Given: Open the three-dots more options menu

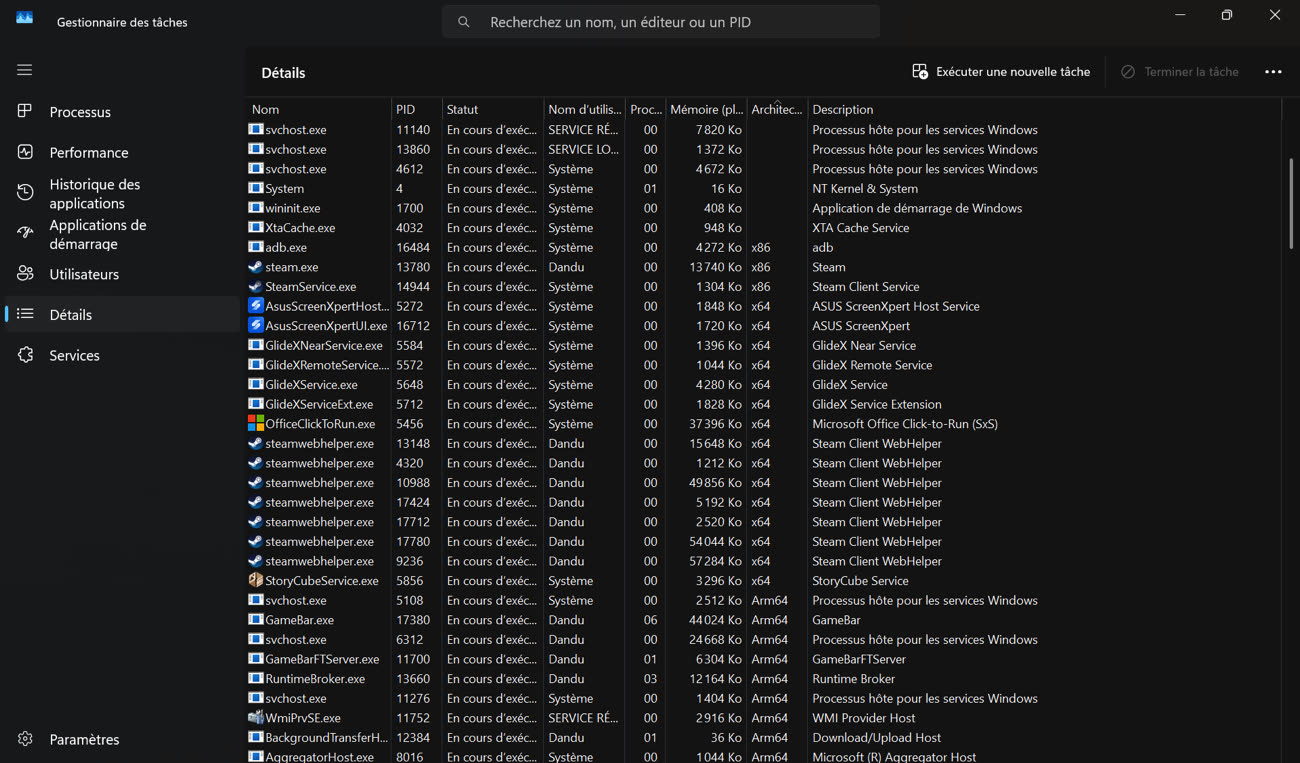Looking at the screenshot, I should click(x=1273, y=72).
